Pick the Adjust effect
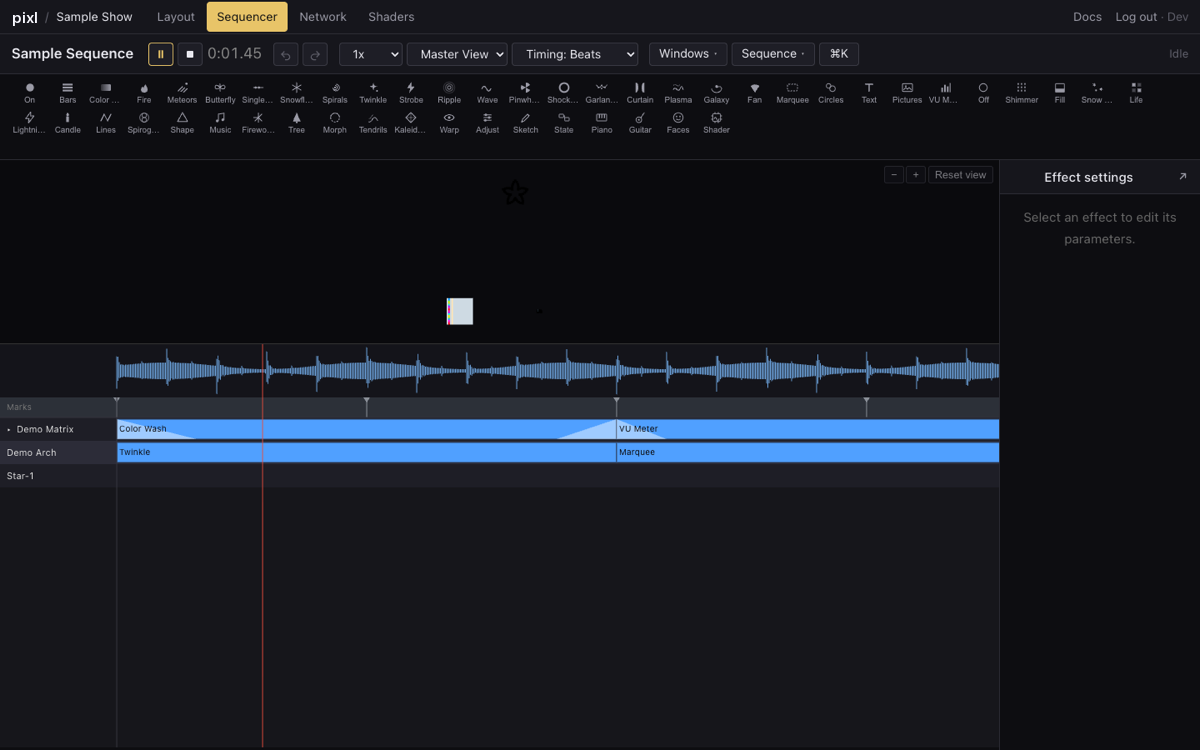Viewport: 1200px width, 750px height. 487,123
